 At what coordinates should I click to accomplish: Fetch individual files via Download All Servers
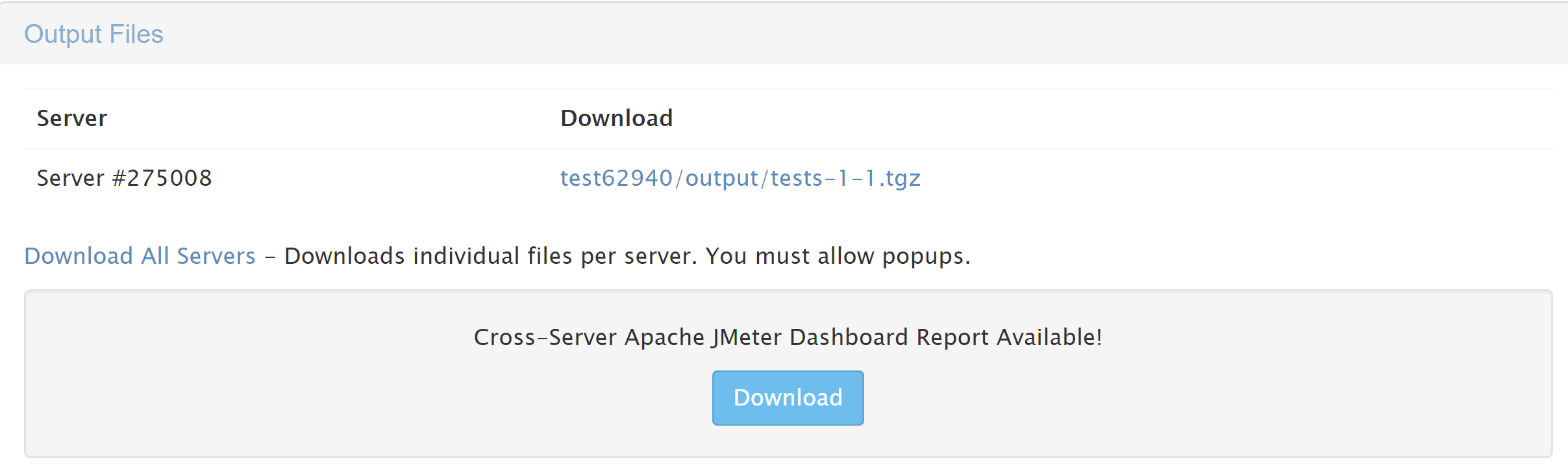pyautogui.click(x=139, y=256)
